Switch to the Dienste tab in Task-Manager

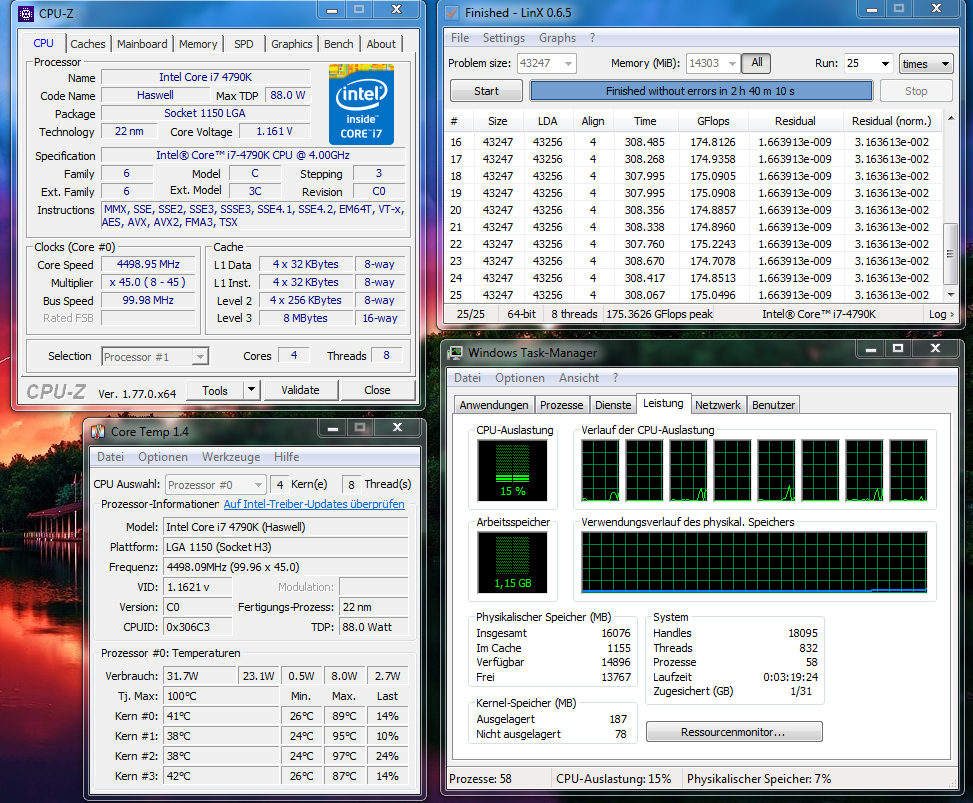[612, 405]
